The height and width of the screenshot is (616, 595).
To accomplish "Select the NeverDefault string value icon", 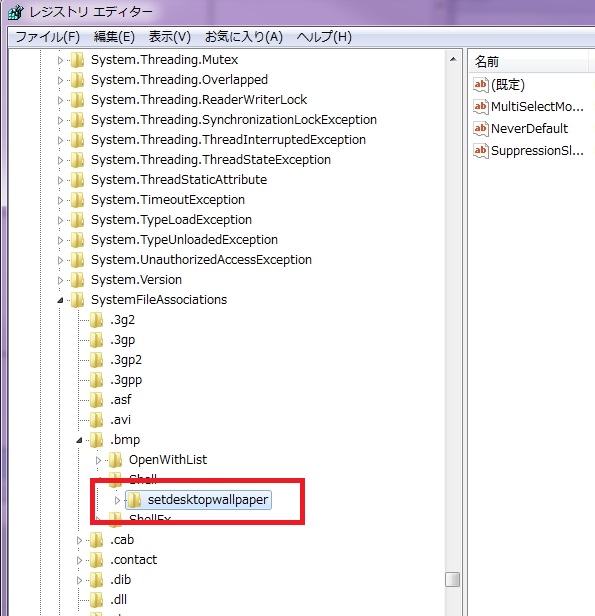I will tap(480, 128).
